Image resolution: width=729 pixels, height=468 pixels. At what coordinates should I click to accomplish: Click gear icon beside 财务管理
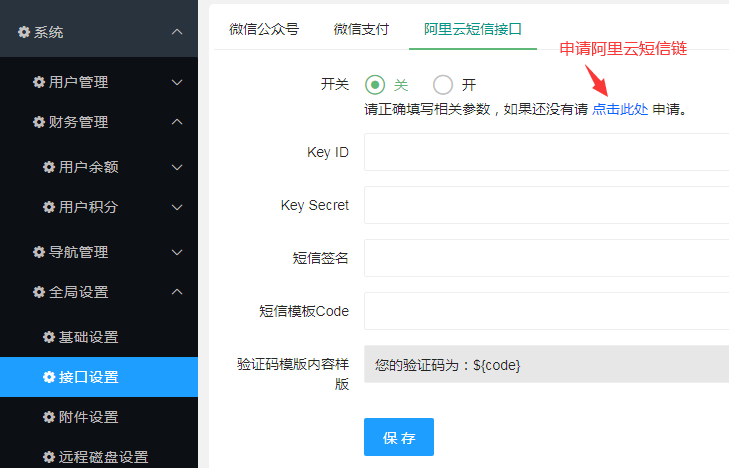click(39, 122)
